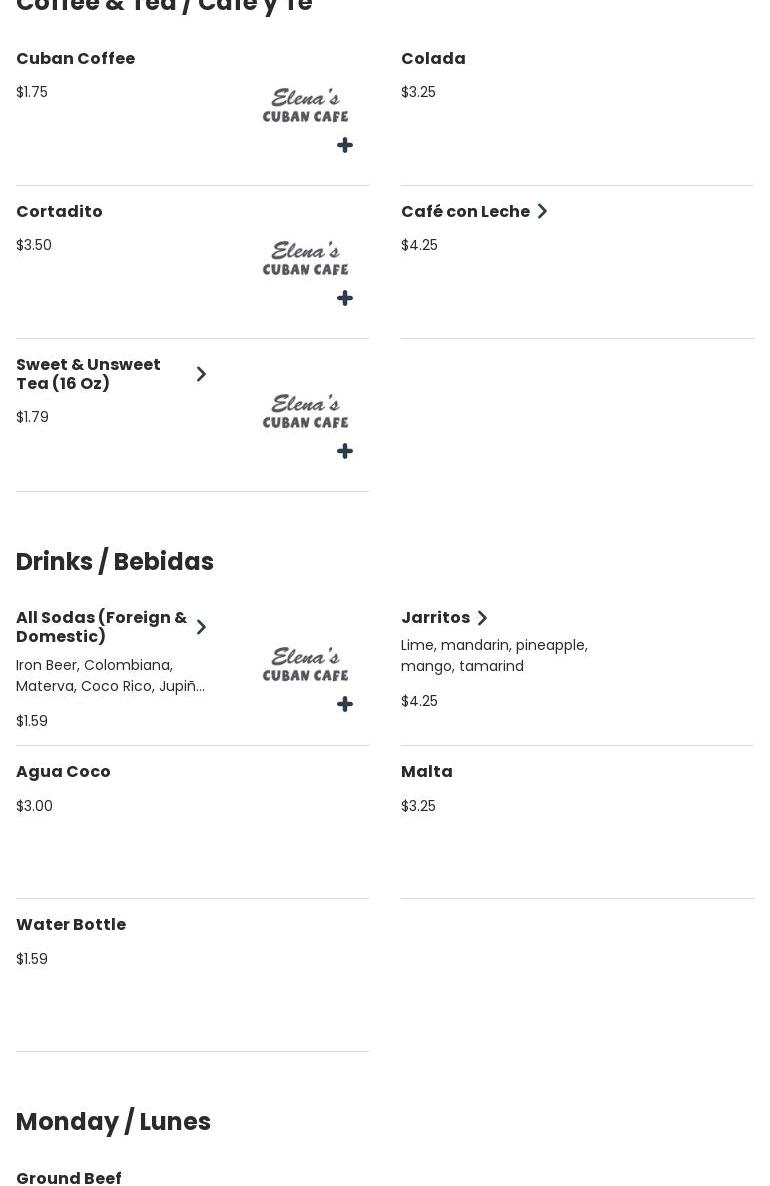770x1186 pixels.
Task: Add Cuban Coffee with the plus icon
Action: click(345, 146)
